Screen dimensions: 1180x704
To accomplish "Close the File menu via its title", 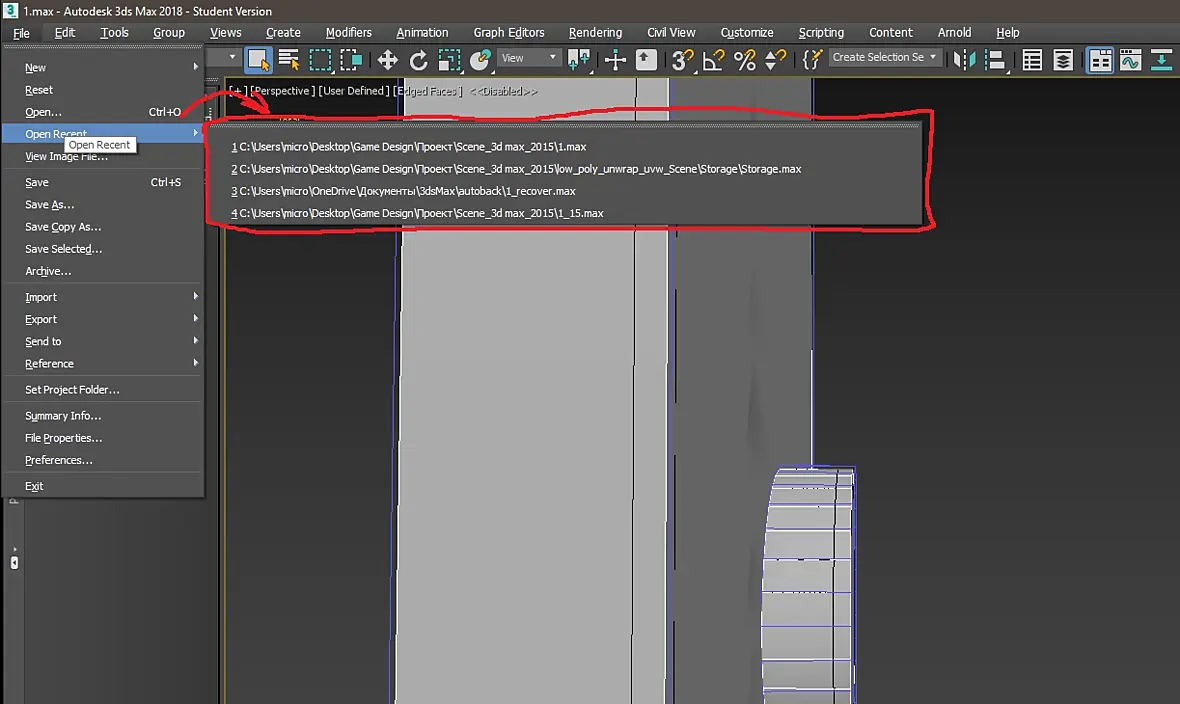I will click(21, 32).
